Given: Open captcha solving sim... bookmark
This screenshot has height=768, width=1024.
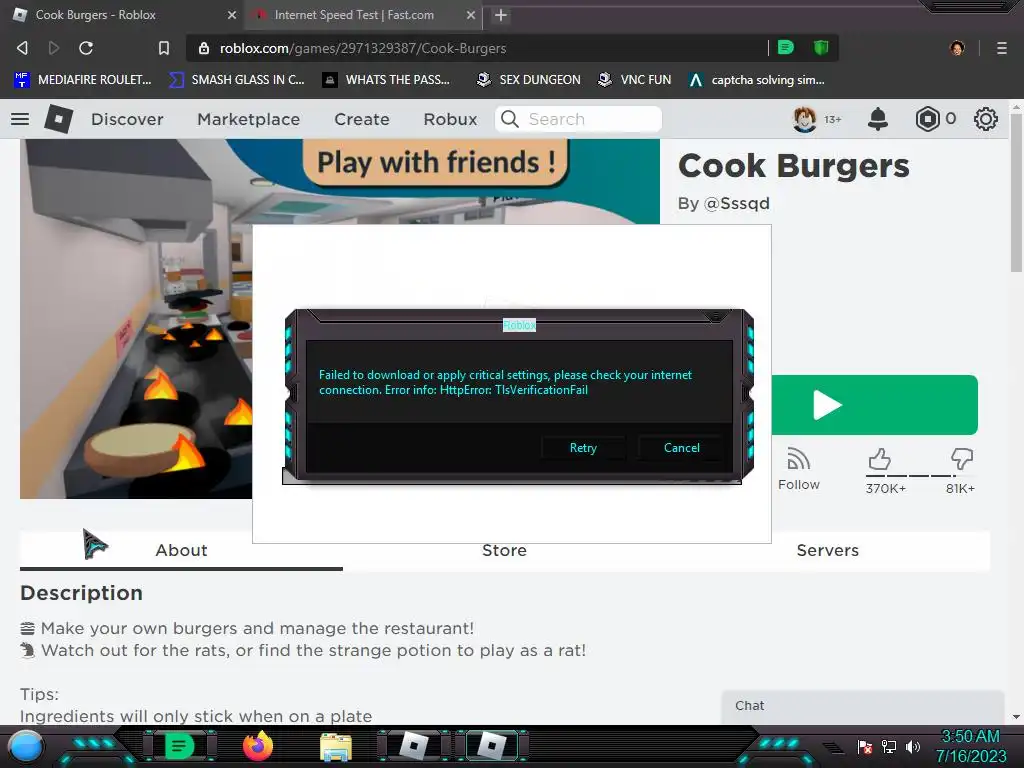Looking at the screenshot, I should [758, 80].
